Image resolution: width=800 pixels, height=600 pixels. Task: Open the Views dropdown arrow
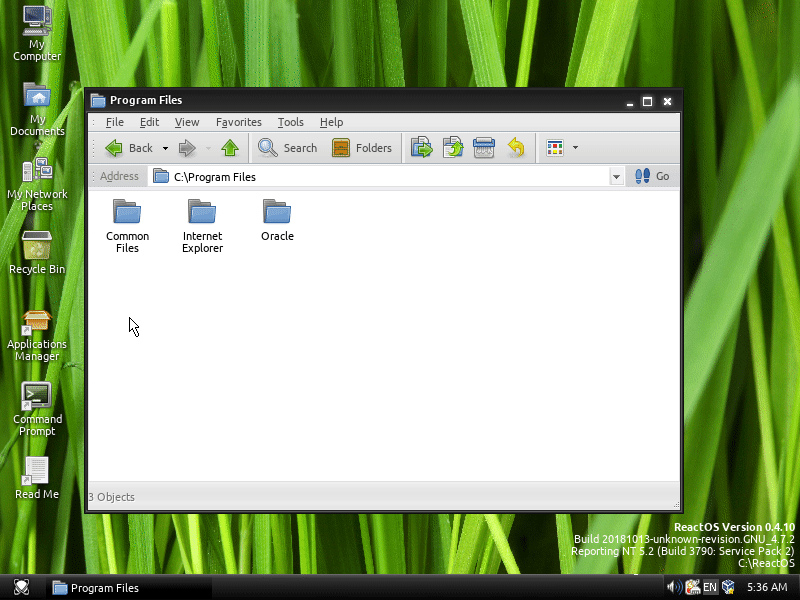575,148
